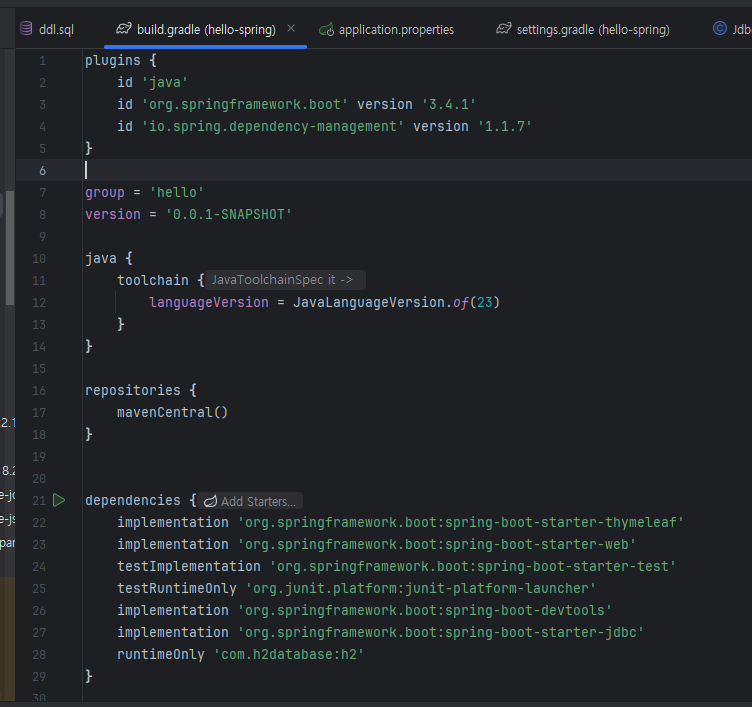Click the 'org.springframework.boot' plugin id string

[245, 105]
